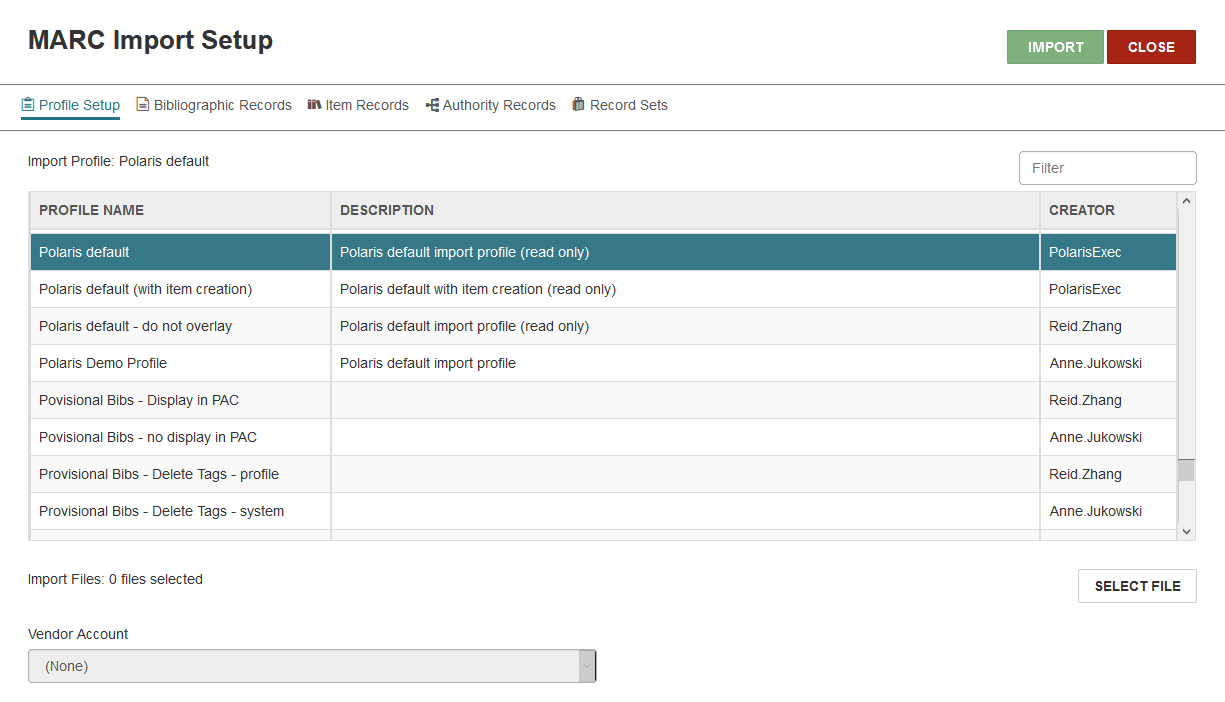
Task: Click the Record Sets icon
Action: pos(578,105)
